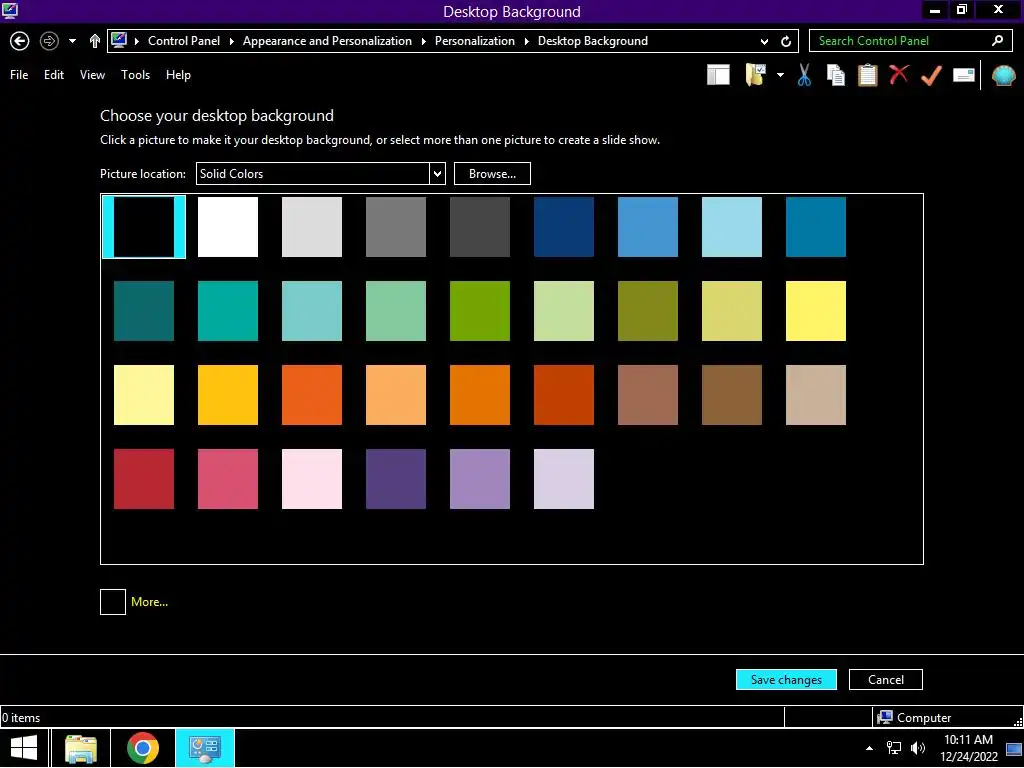Expand the arrow after Personalization breadcrumb
Viewport: 1024px width, 768px height.
click(x=526, y=41)
